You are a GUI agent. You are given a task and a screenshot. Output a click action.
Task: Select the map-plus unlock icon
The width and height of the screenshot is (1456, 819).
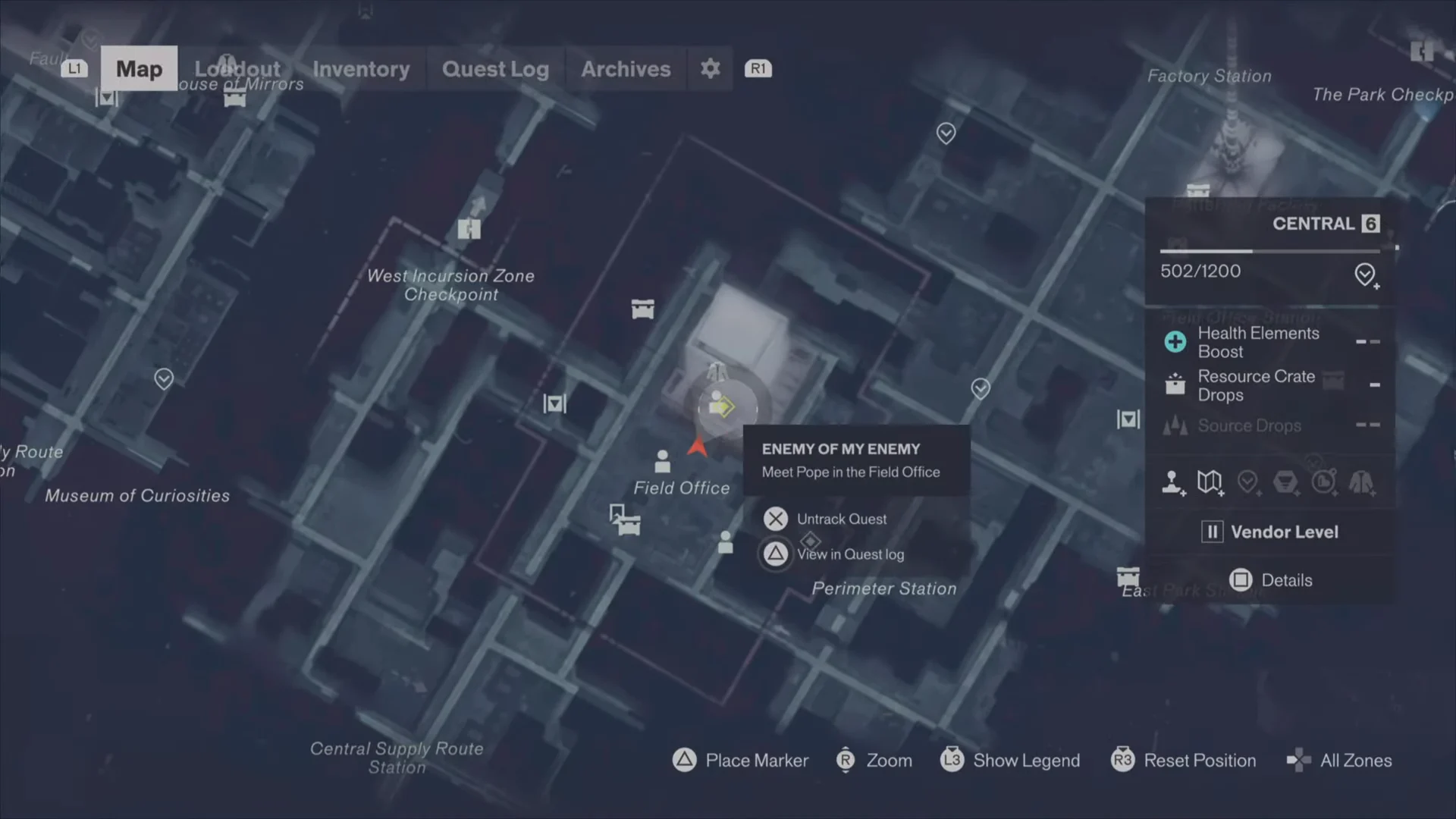point(1210,482)
